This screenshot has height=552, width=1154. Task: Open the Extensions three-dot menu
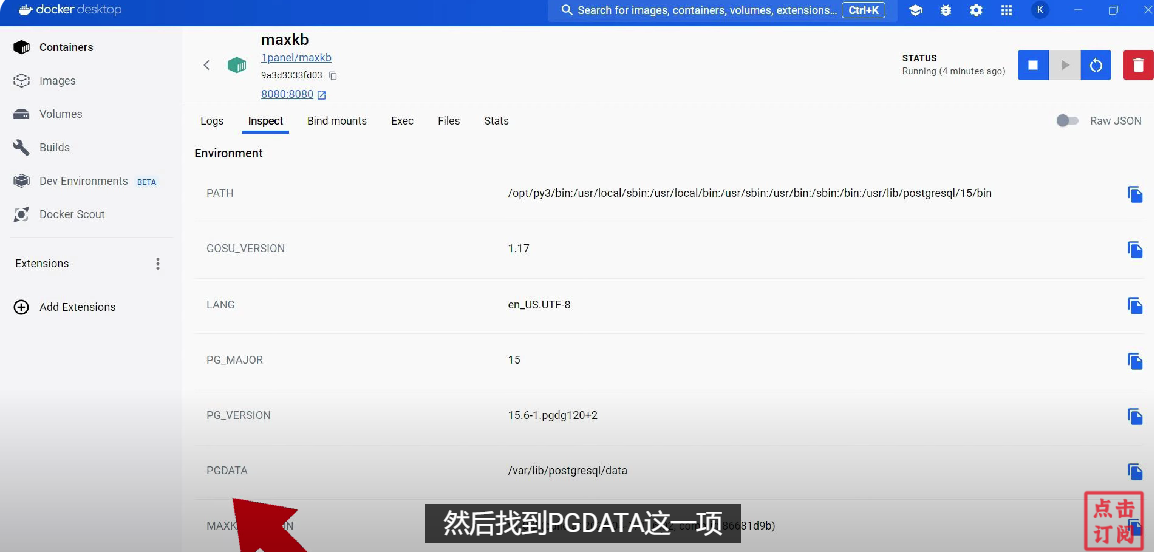157,263
